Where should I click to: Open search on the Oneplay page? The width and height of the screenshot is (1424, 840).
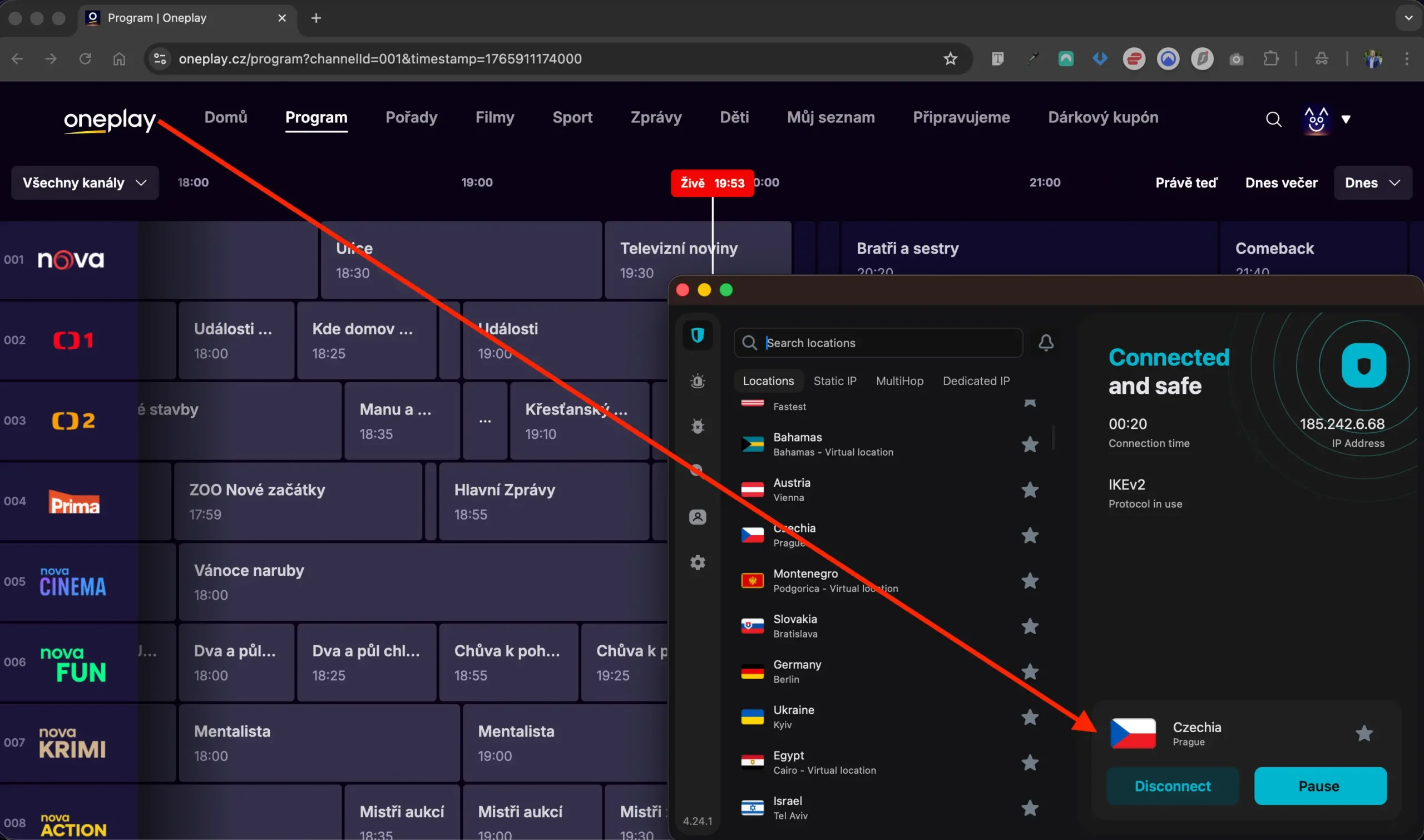[1273, 119]
